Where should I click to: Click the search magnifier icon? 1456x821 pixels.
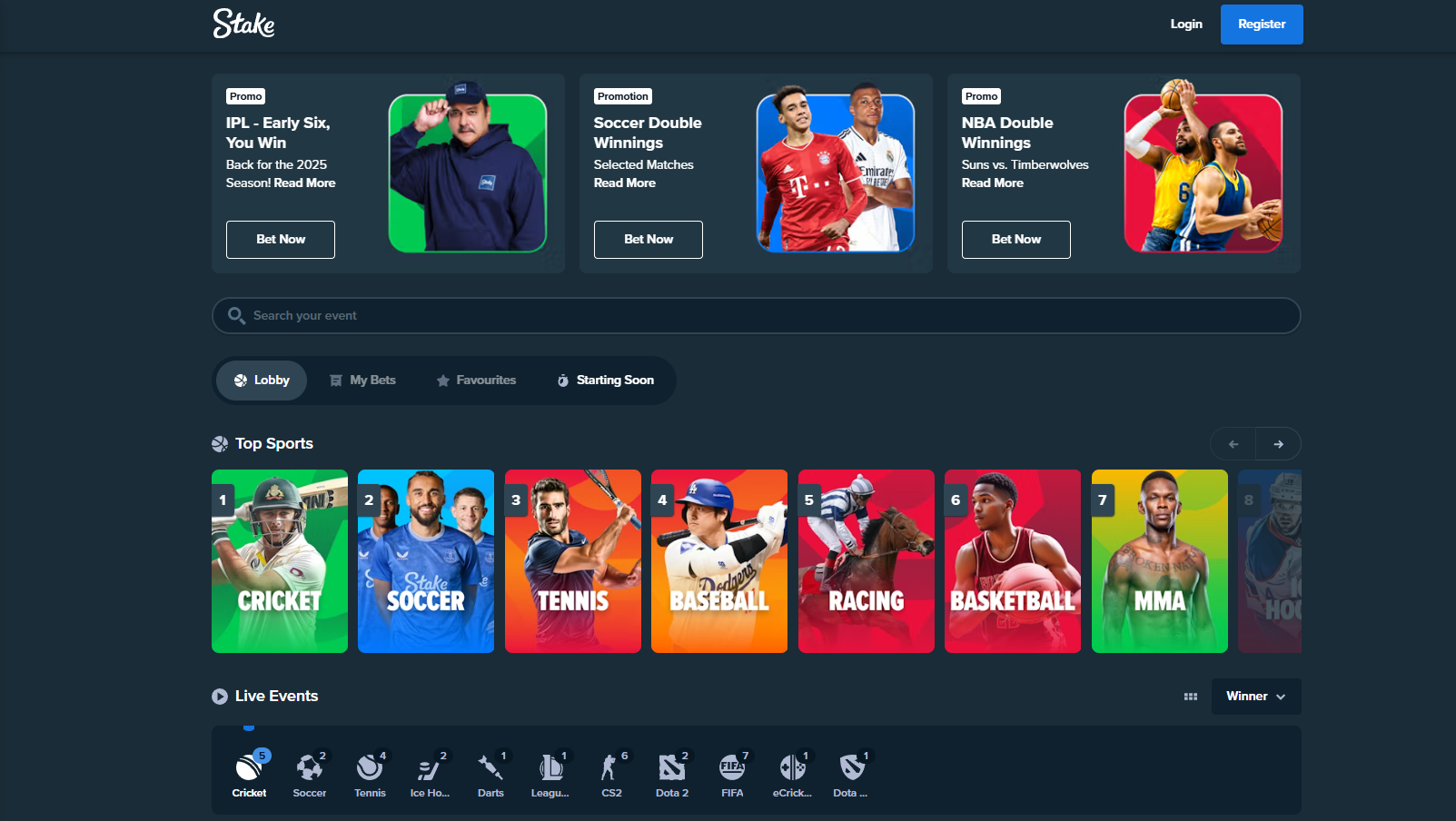(236, 315)
